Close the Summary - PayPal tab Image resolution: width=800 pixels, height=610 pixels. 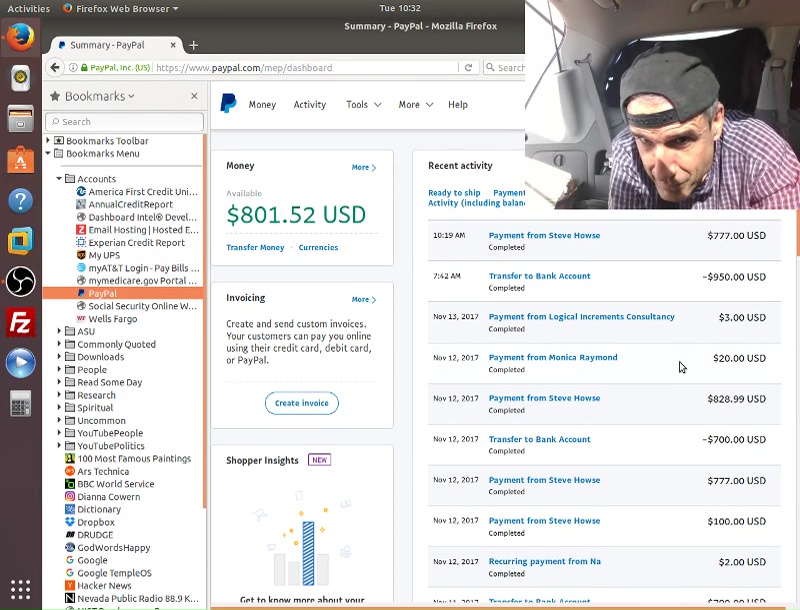[173, 45]
